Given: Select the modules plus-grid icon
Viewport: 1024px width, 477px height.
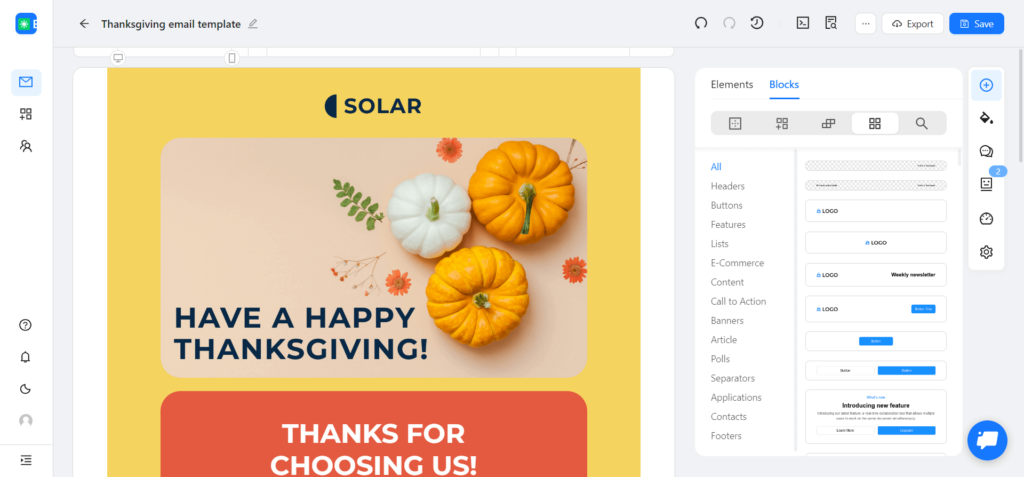Looking at the screenshot, I should 782,123.
